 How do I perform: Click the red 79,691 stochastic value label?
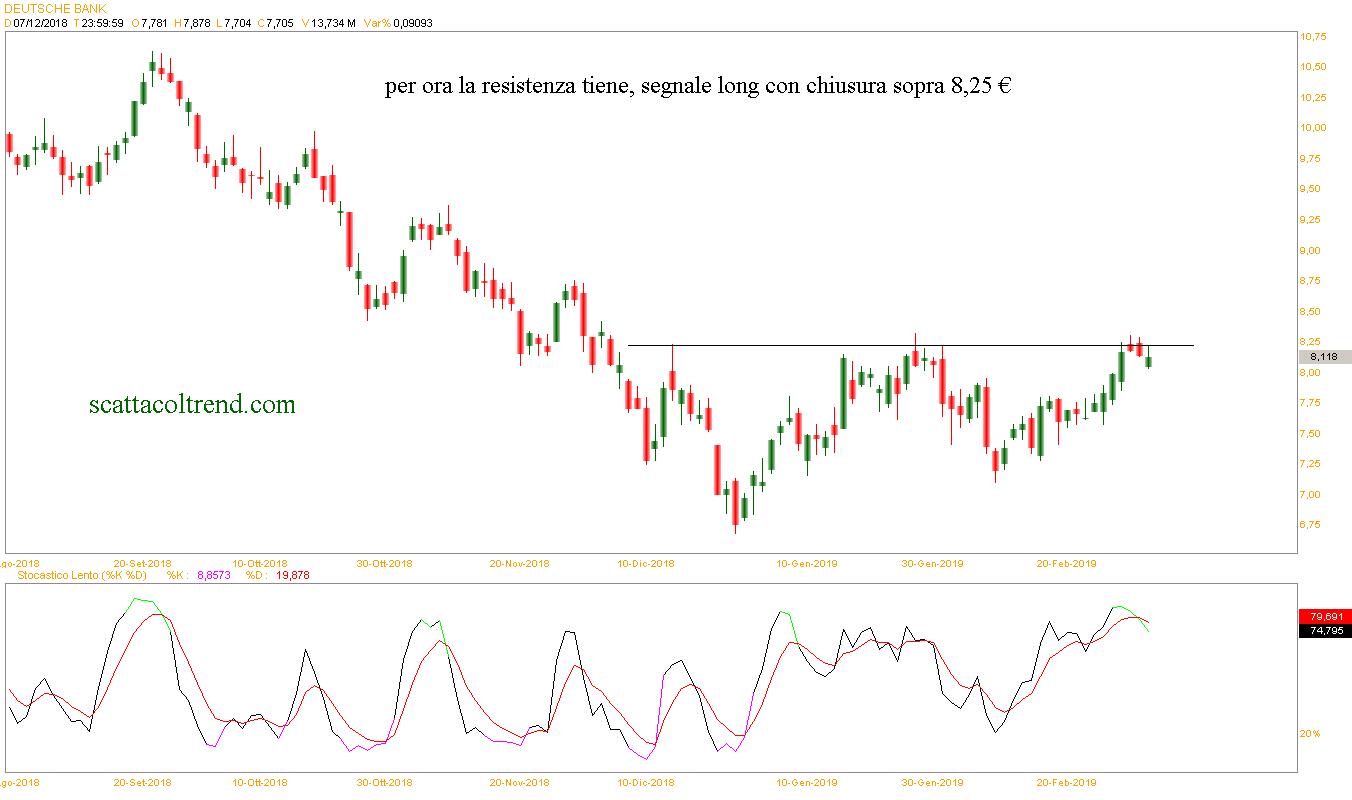1324,616
